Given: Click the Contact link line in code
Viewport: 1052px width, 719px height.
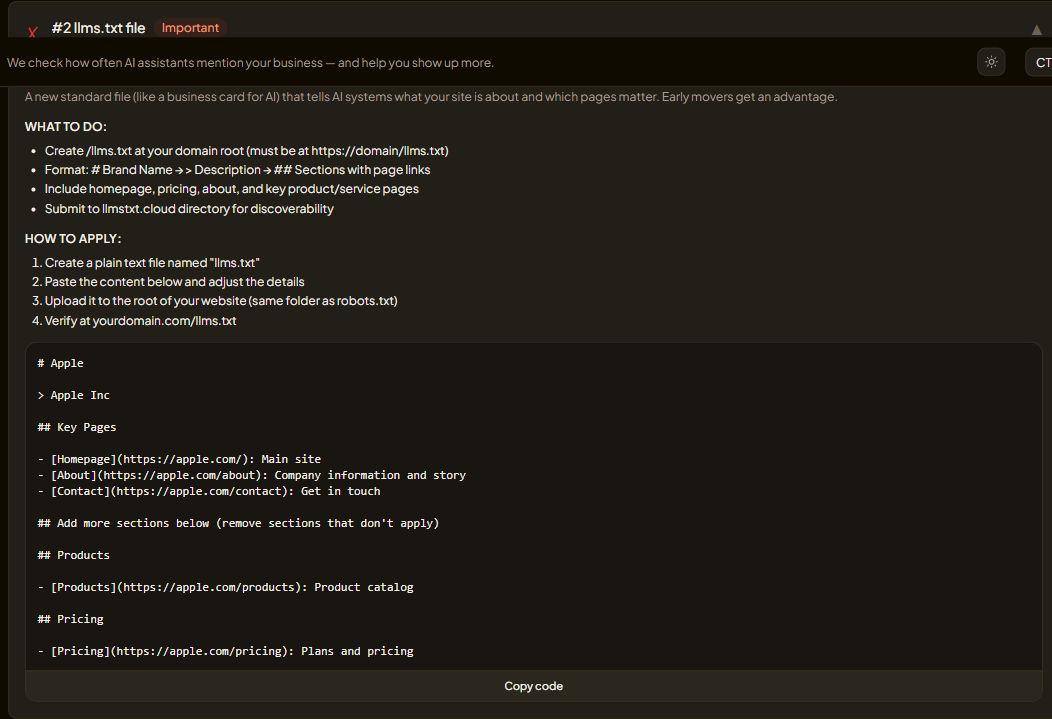Looking at the screenshot, I should tap(209, 491).
